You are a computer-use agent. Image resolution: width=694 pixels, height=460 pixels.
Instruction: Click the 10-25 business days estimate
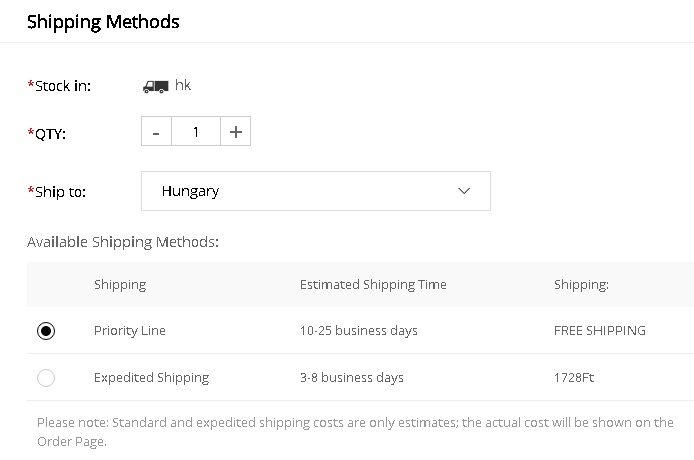click(x=359, y=331)
